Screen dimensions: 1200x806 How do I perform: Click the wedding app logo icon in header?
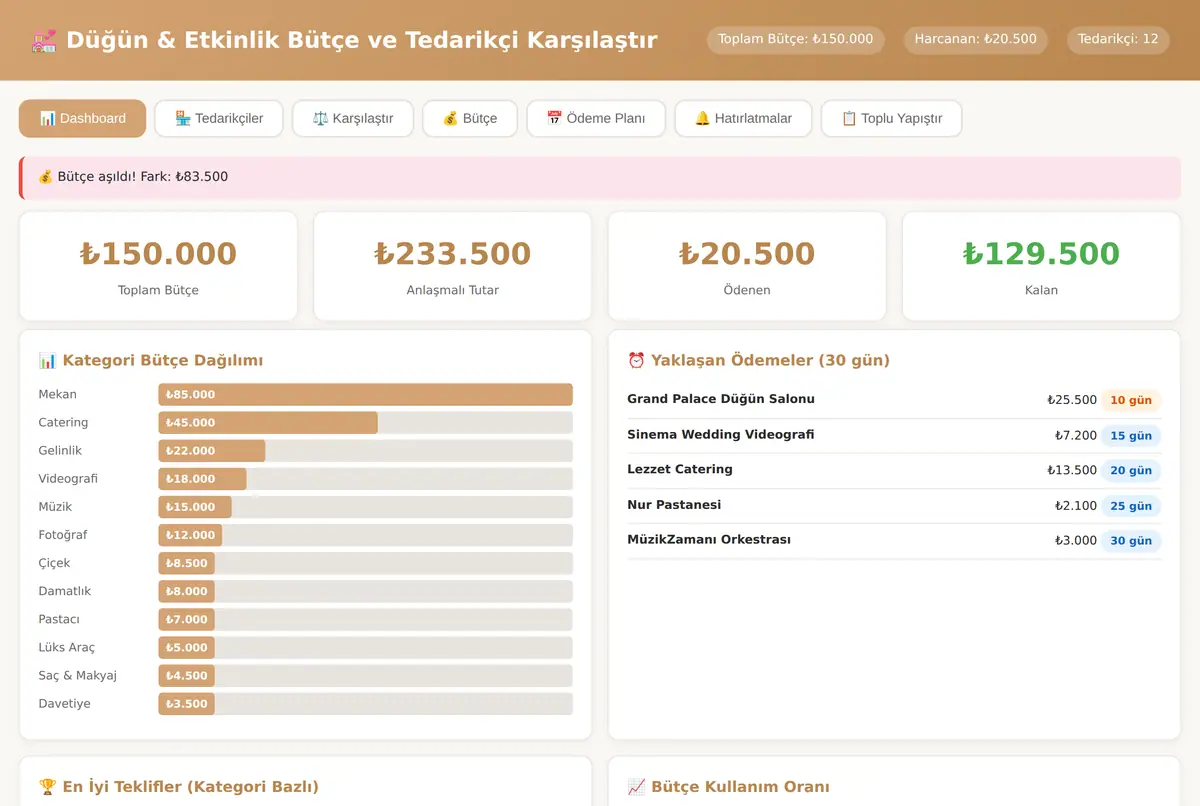tap(44, 40)
